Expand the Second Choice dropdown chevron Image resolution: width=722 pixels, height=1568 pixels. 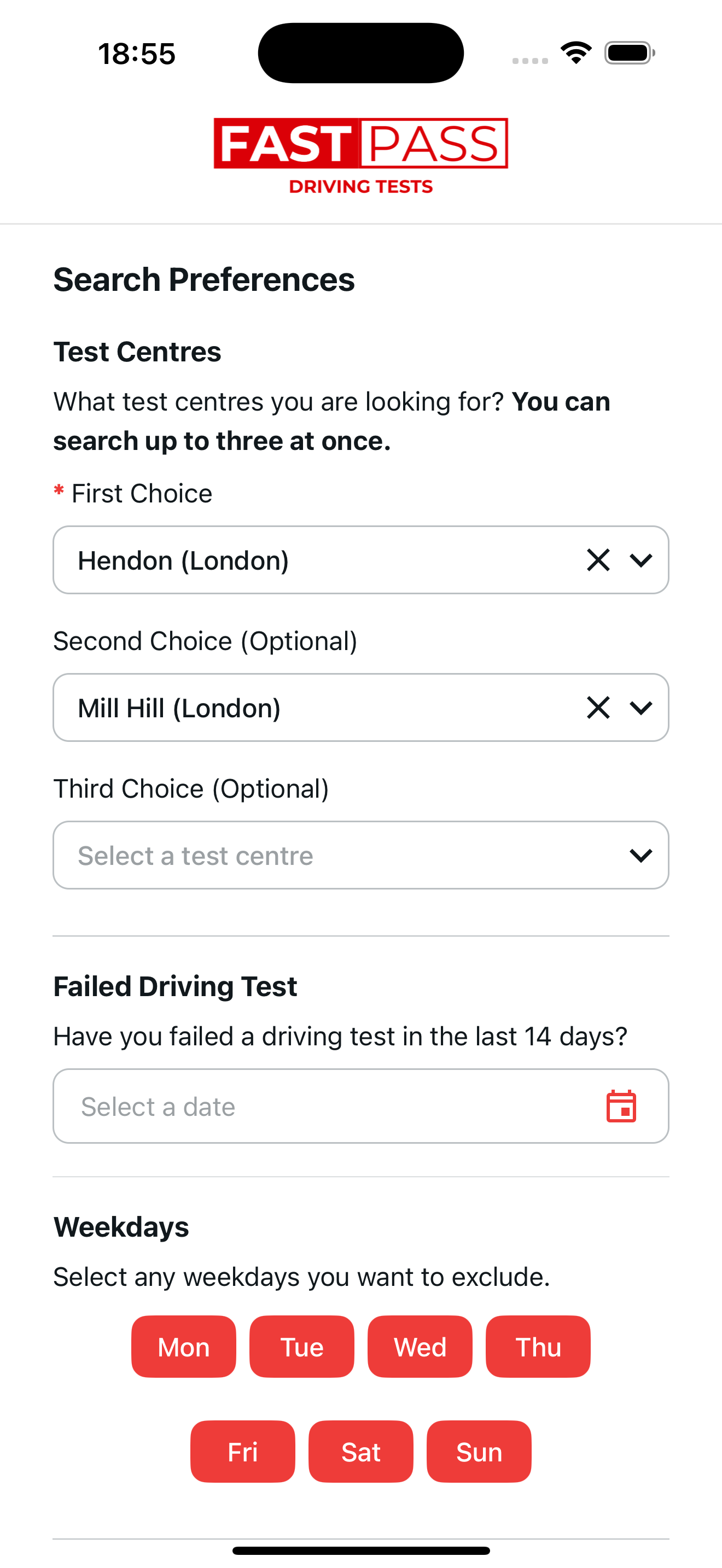pos(641,707)
